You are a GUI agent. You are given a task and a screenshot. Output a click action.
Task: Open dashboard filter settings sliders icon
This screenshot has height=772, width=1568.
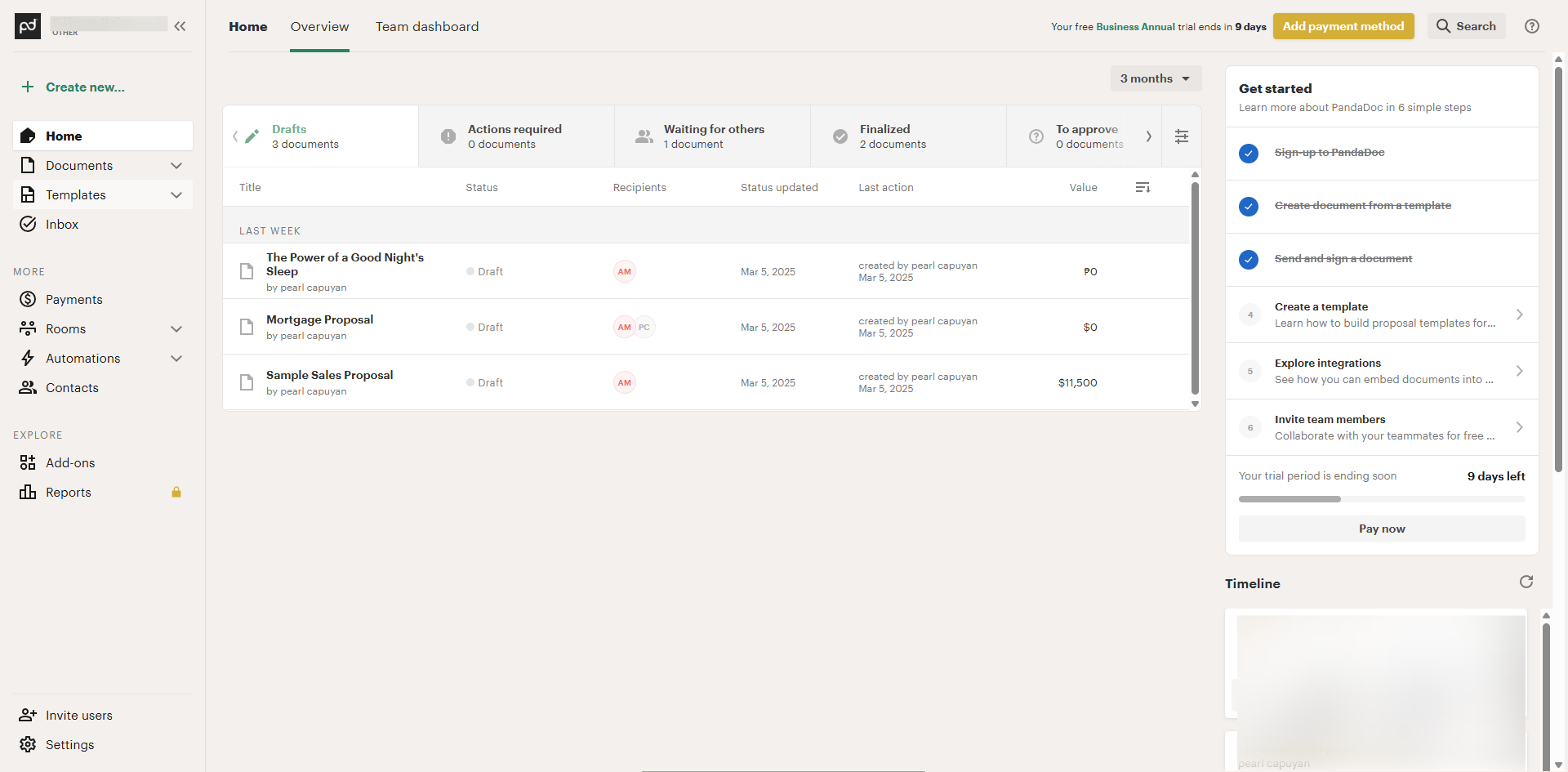tap(1182, 136)
